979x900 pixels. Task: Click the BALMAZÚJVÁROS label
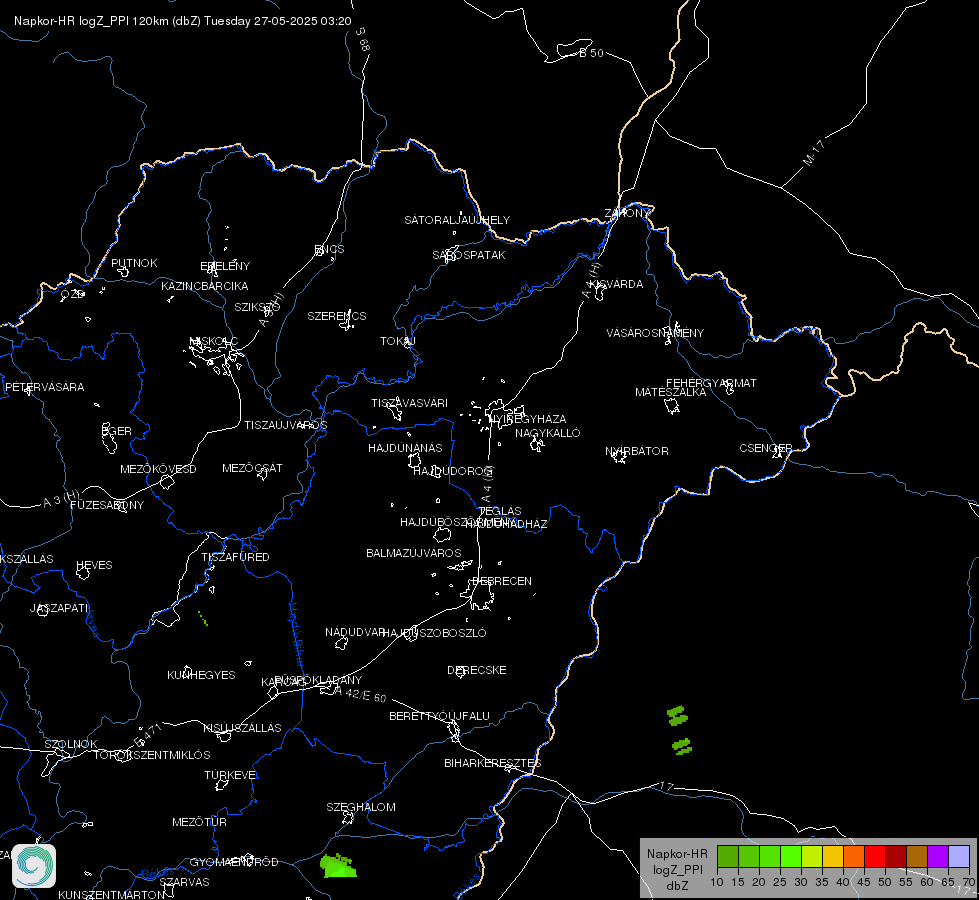coord(414,553)
